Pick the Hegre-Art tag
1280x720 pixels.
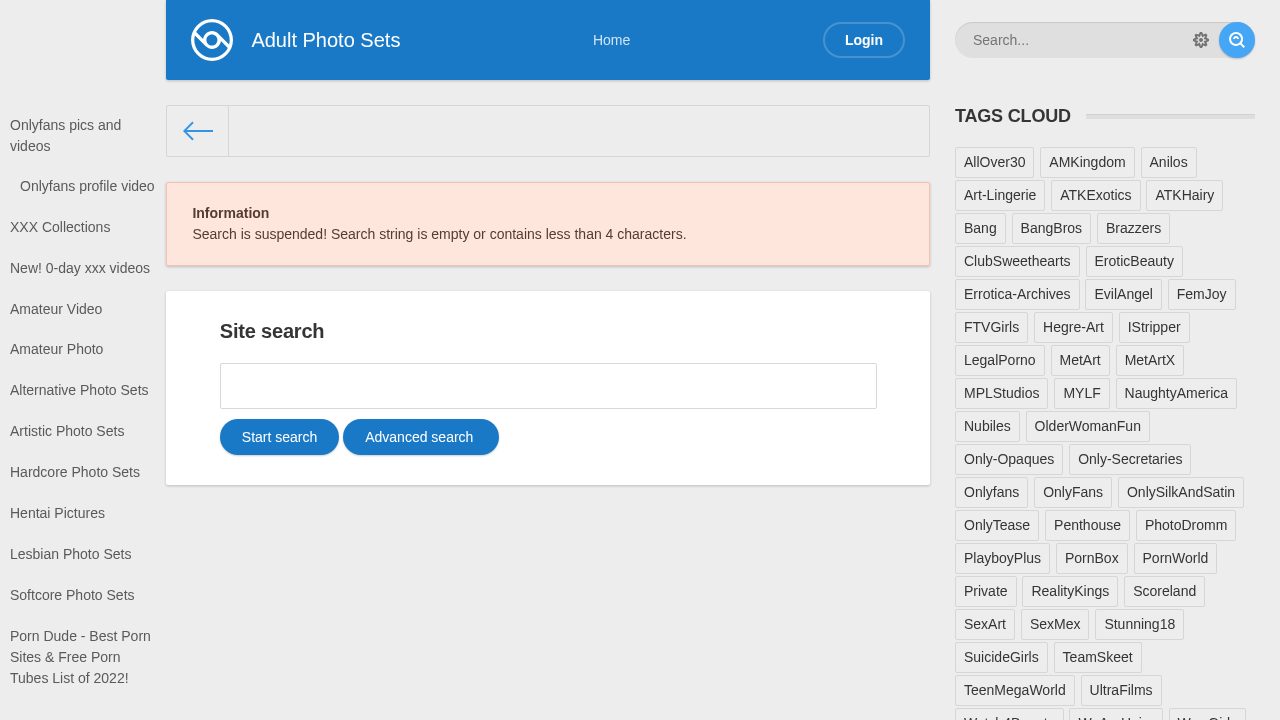[1073, 328]
